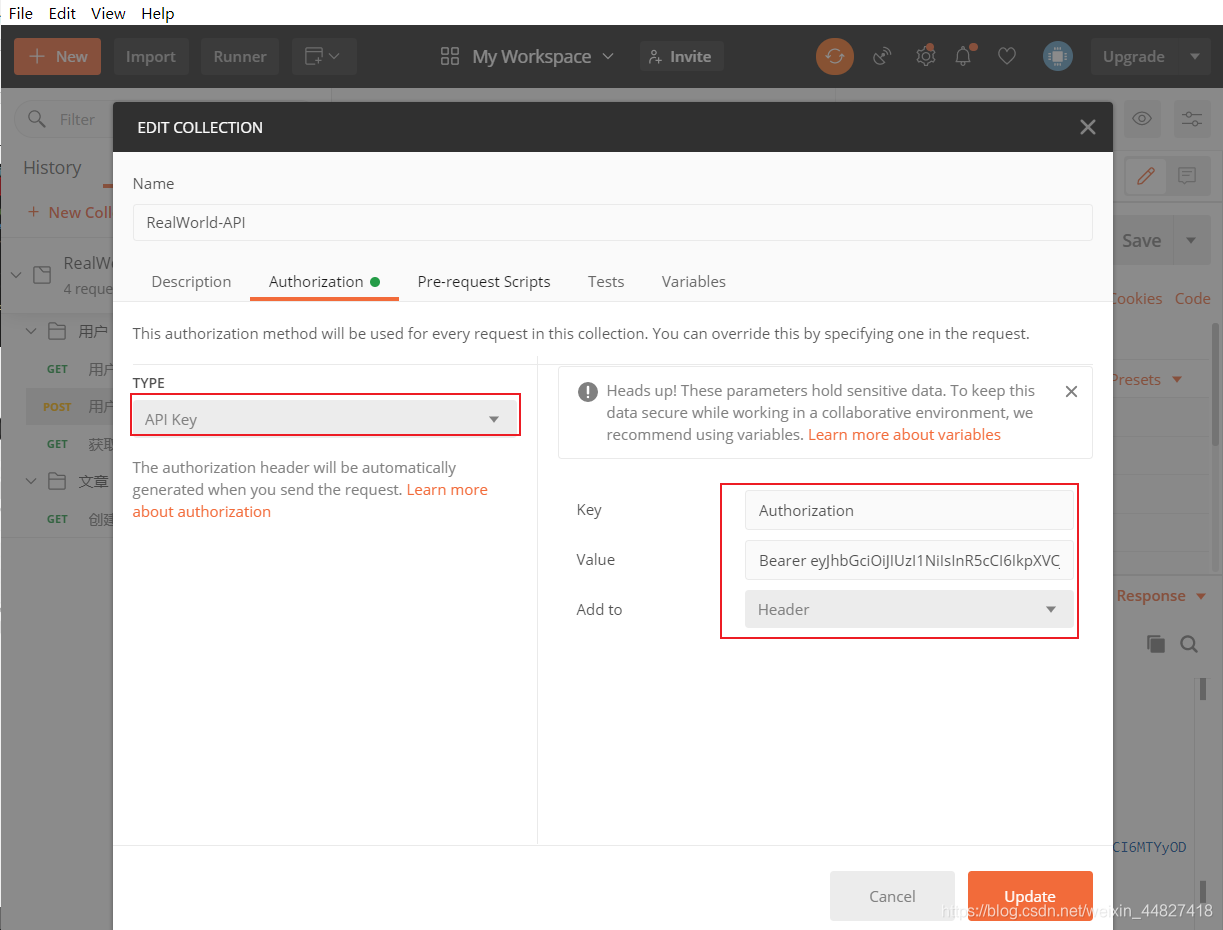
Task: Click the Import button
Action: [151, 57]
